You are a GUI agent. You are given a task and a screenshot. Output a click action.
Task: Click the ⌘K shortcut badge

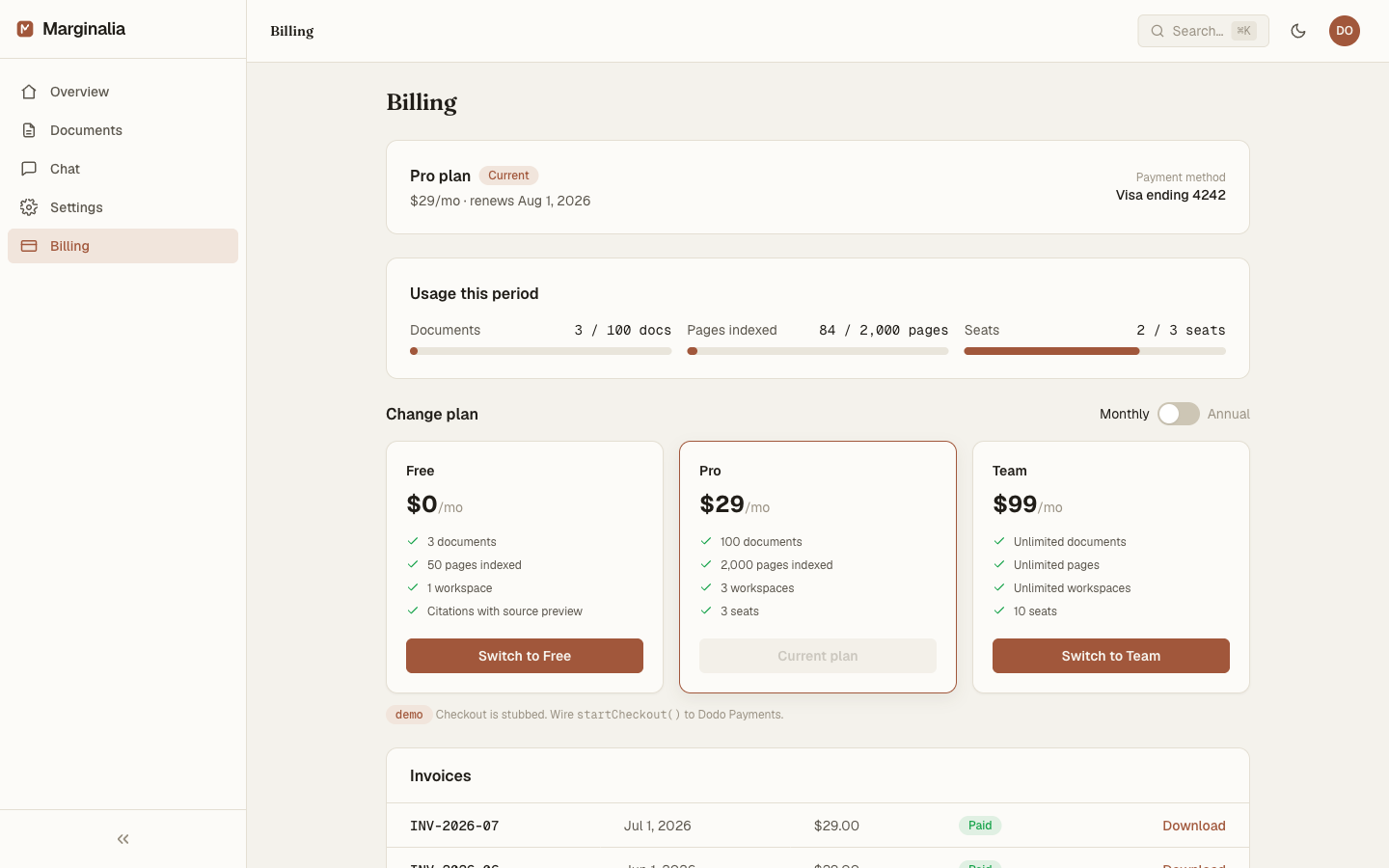coord(1244,31)
